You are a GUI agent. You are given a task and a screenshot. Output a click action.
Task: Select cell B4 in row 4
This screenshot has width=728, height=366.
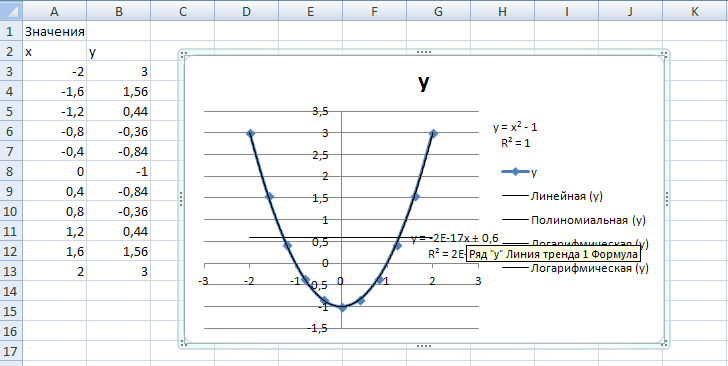click(x=118, y=92)
